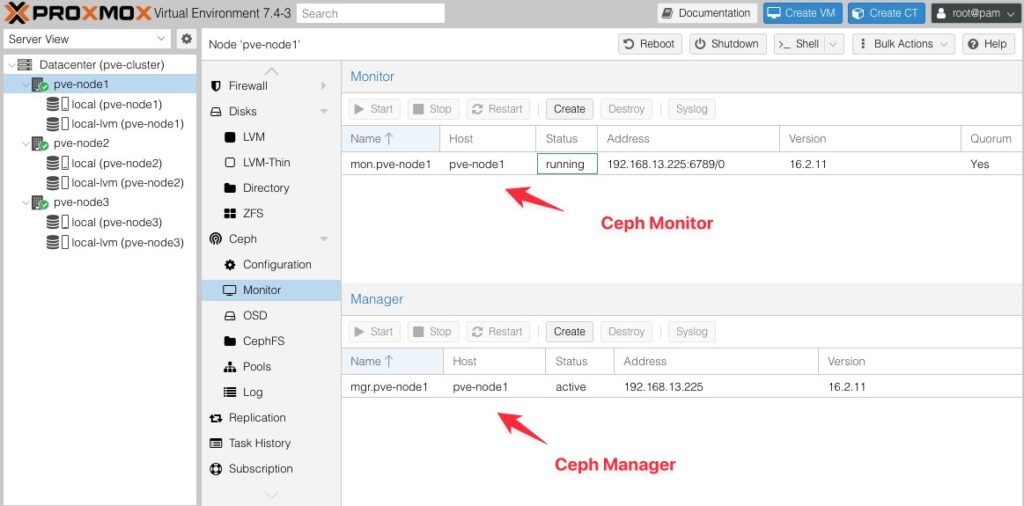Click the Create CT button
1024x506 pixels.
[886, 13]
